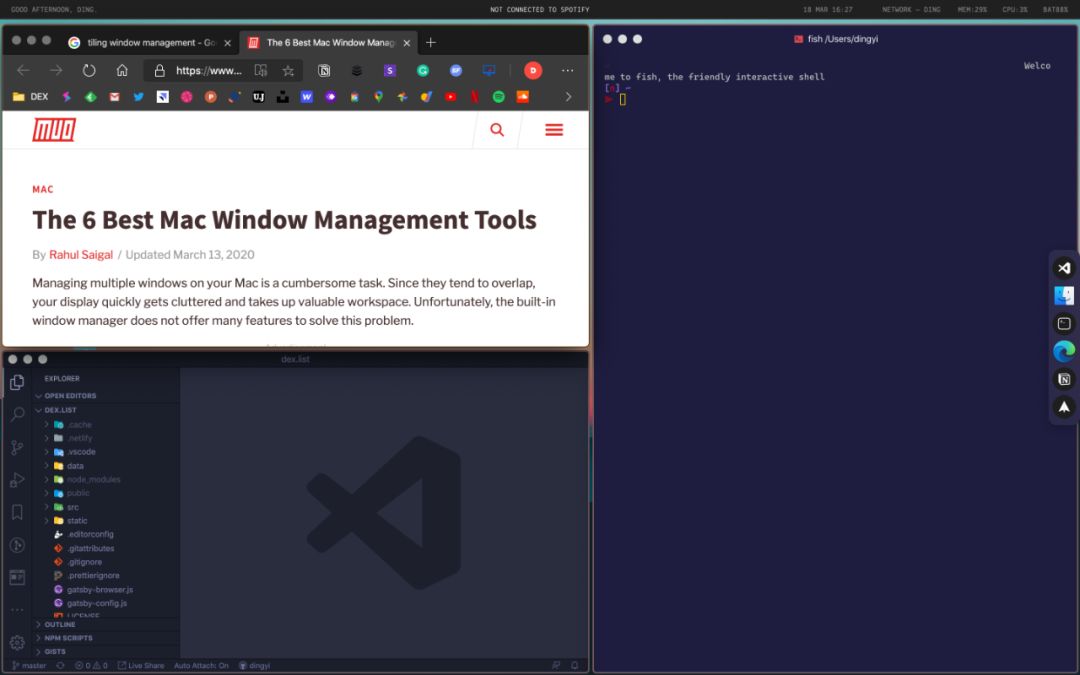Open the Rahul Saigal author link
The height and width of the screenshot is (675, 1080).
pyautogui.click(x=81, y=255)
